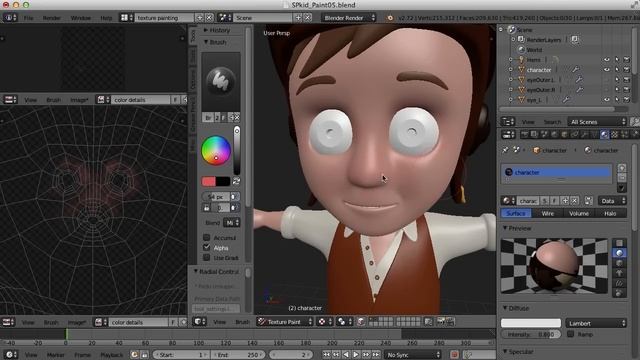Screen dimensions: 640x360
Task: Open the Render menu
Action: (52, 18)
